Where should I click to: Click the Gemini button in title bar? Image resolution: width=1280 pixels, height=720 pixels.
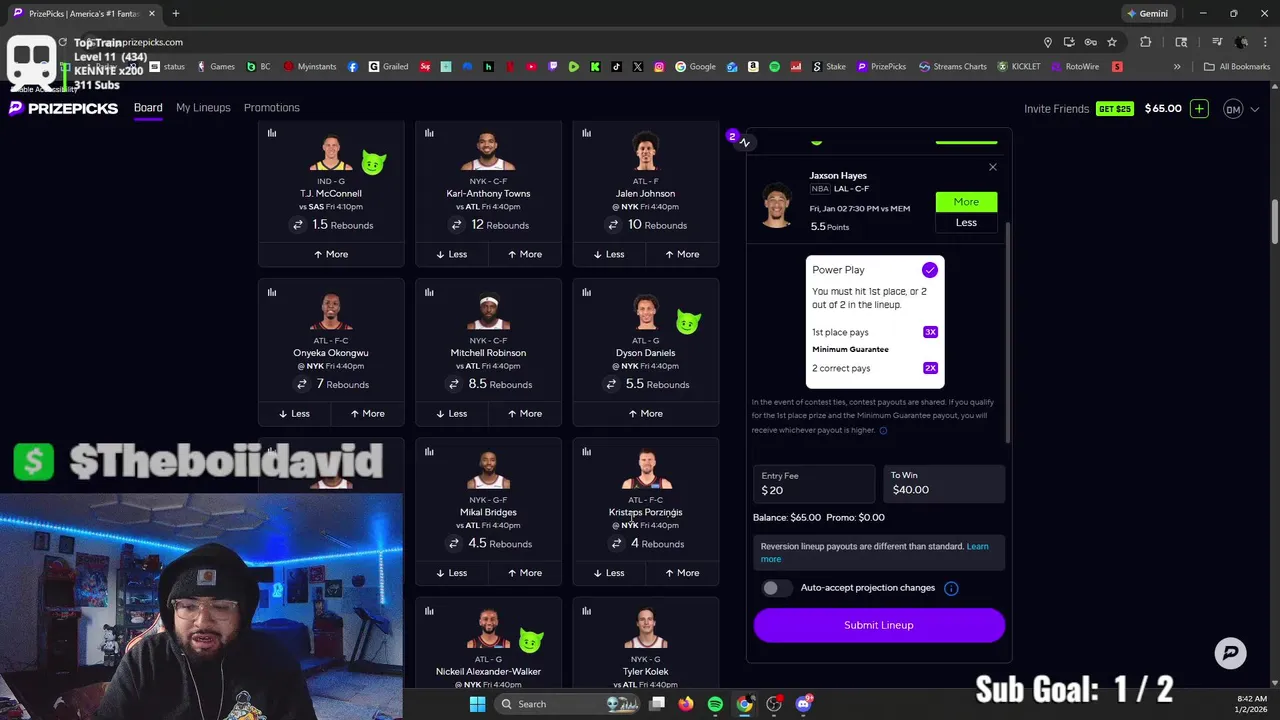(1146, 13)
